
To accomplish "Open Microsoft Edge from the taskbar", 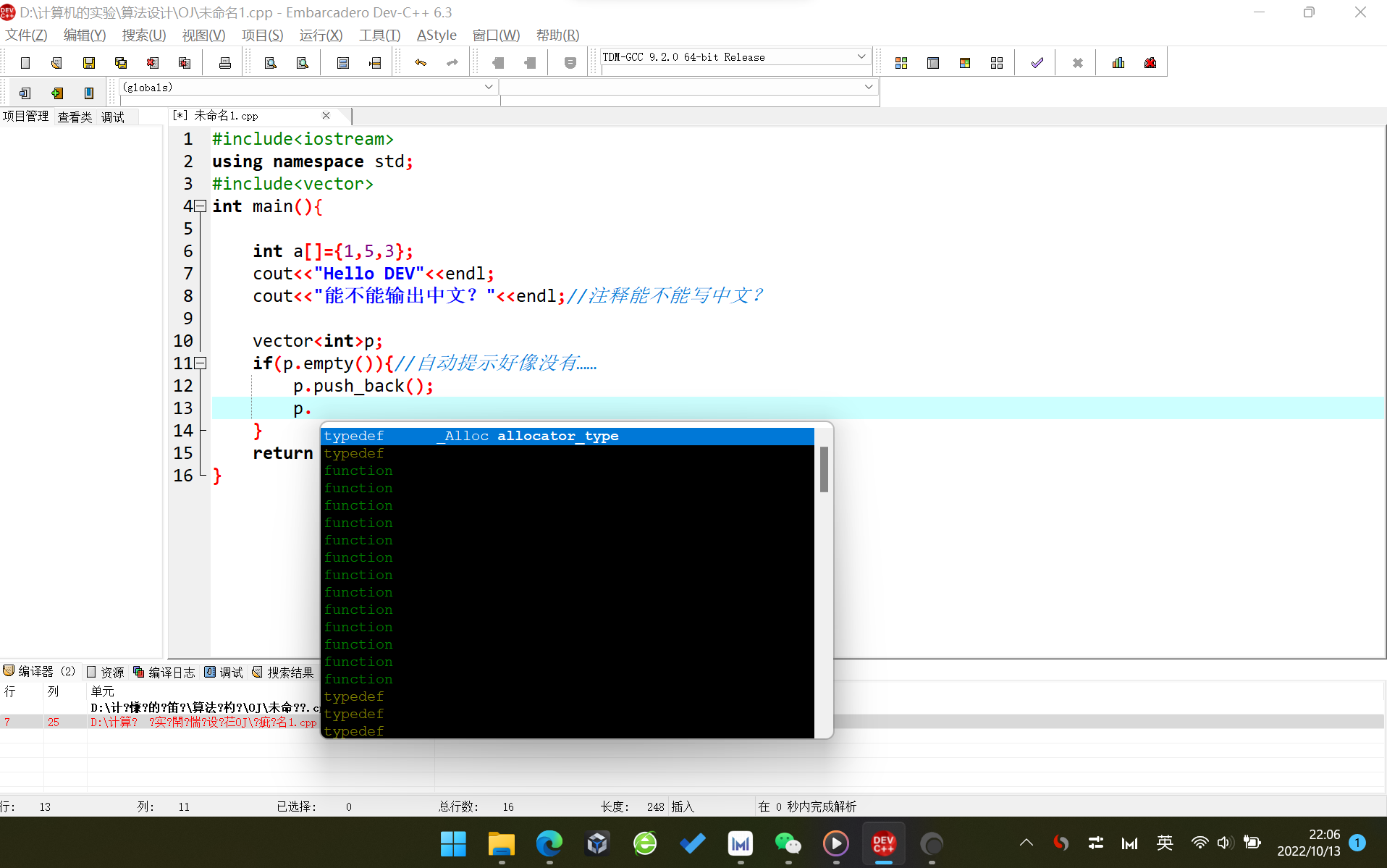I will (549, 843).
